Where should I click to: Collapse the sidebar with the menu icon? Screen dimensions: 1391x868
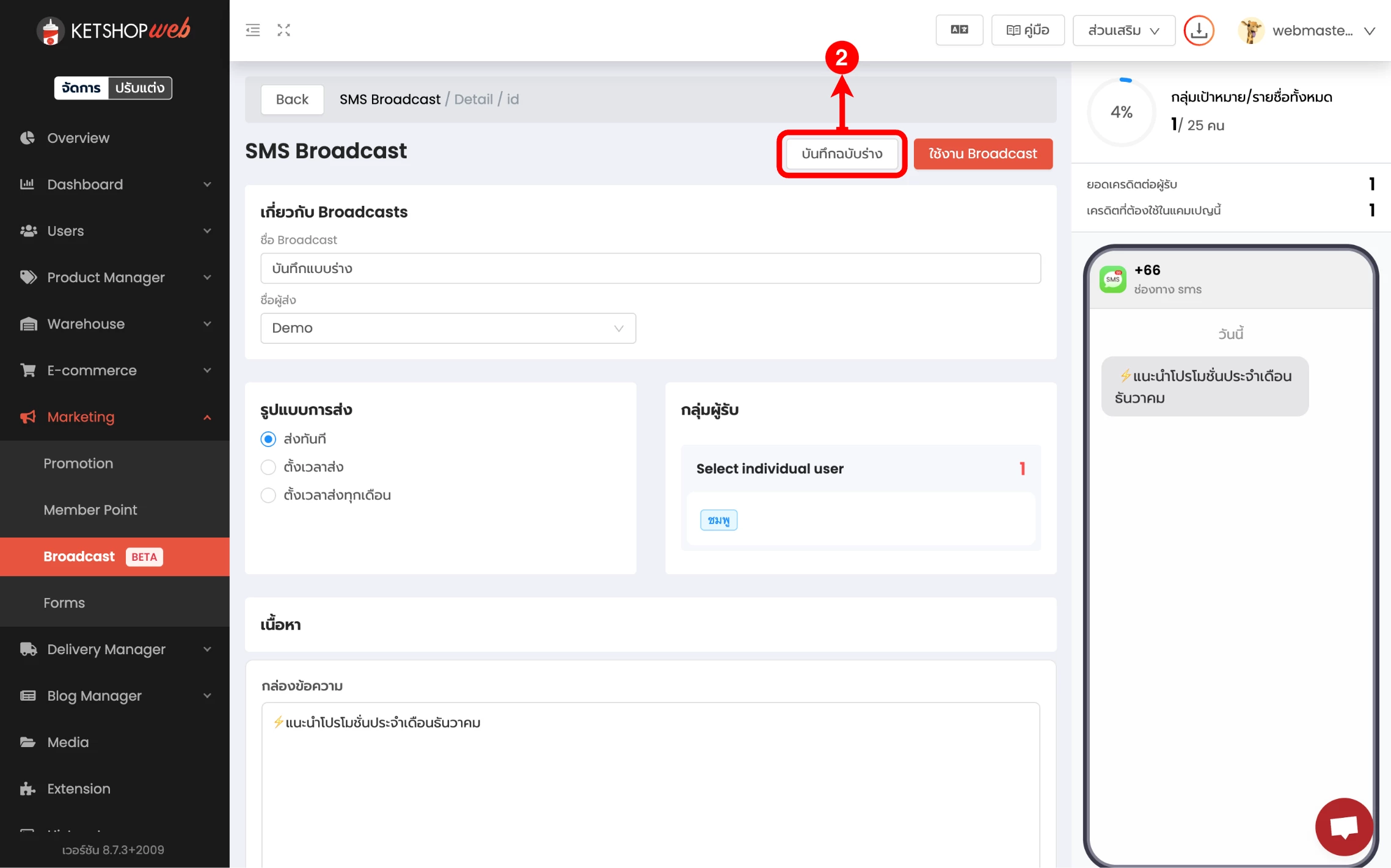252,30
